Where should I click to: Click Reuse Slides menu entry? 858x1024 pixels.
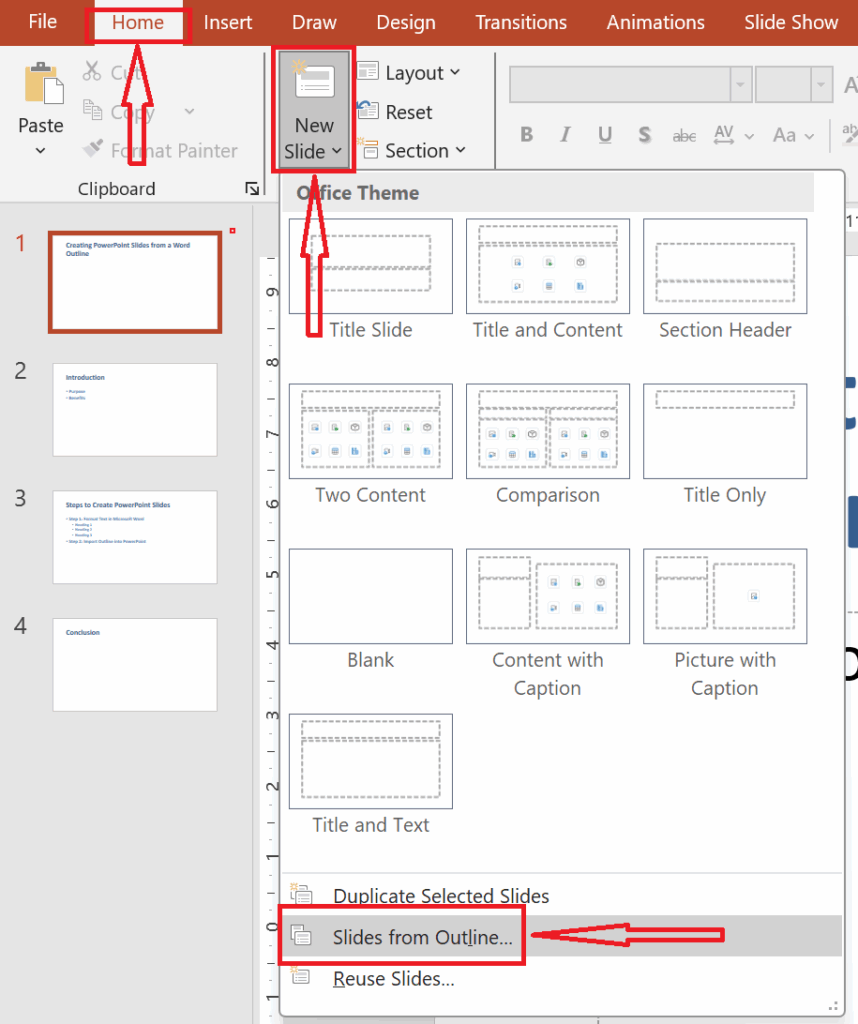[393, 979]
